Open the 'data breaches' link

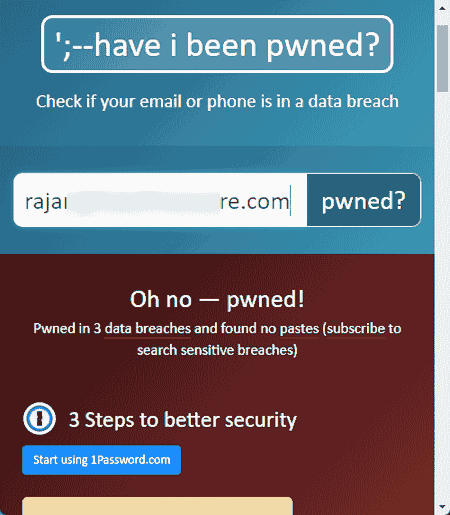coord(148,329)
